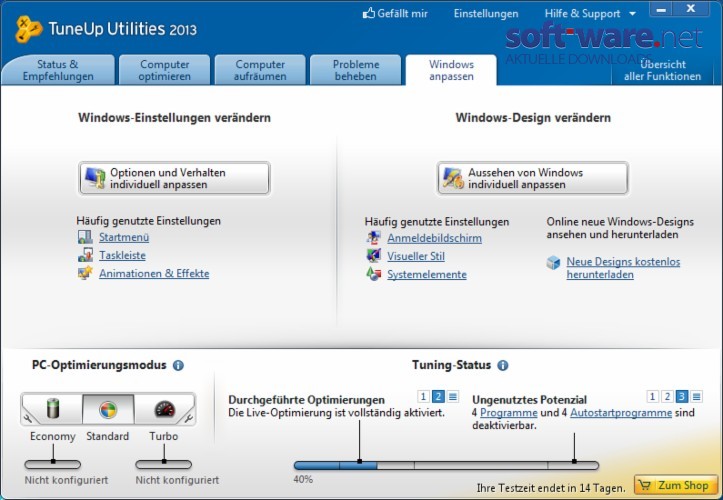Click Optionen und Verhalten individuell anpassen

tap(174, 179)
